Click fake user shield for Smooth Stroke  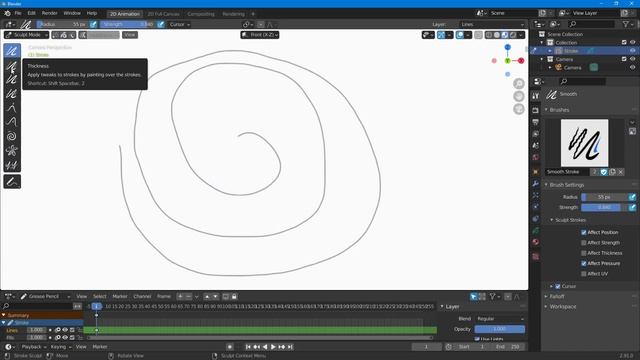point(604,172)
